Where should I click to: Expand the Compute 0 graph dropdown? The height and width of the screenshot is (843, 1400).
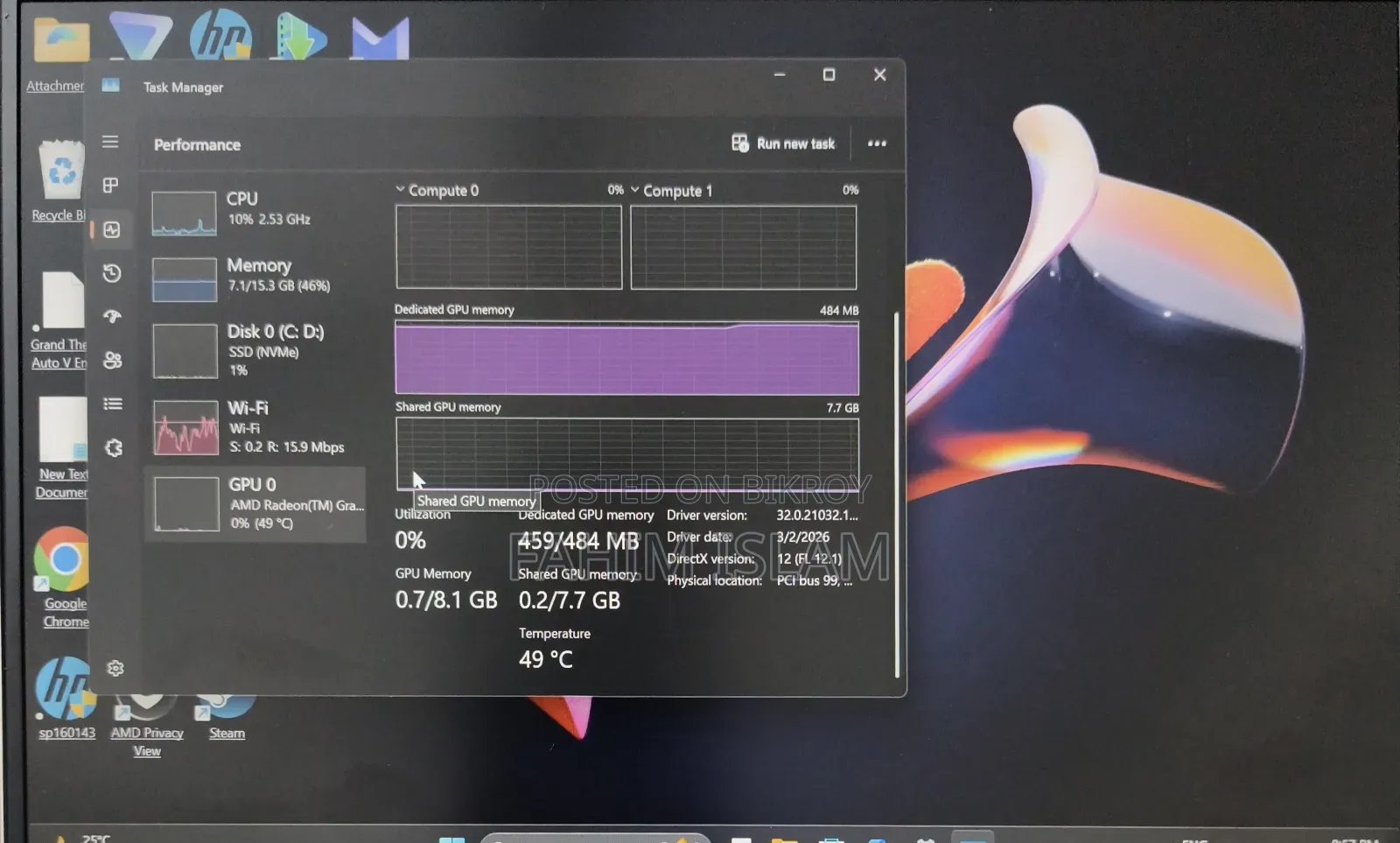400,189
